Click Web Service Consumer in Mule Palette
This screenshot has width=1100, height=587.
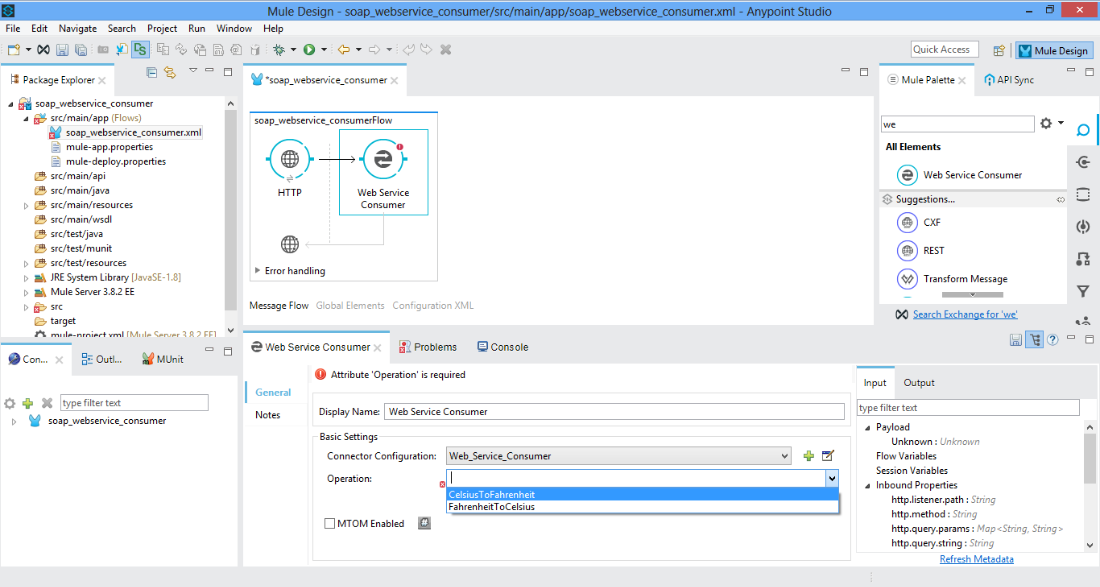(972, 175)
